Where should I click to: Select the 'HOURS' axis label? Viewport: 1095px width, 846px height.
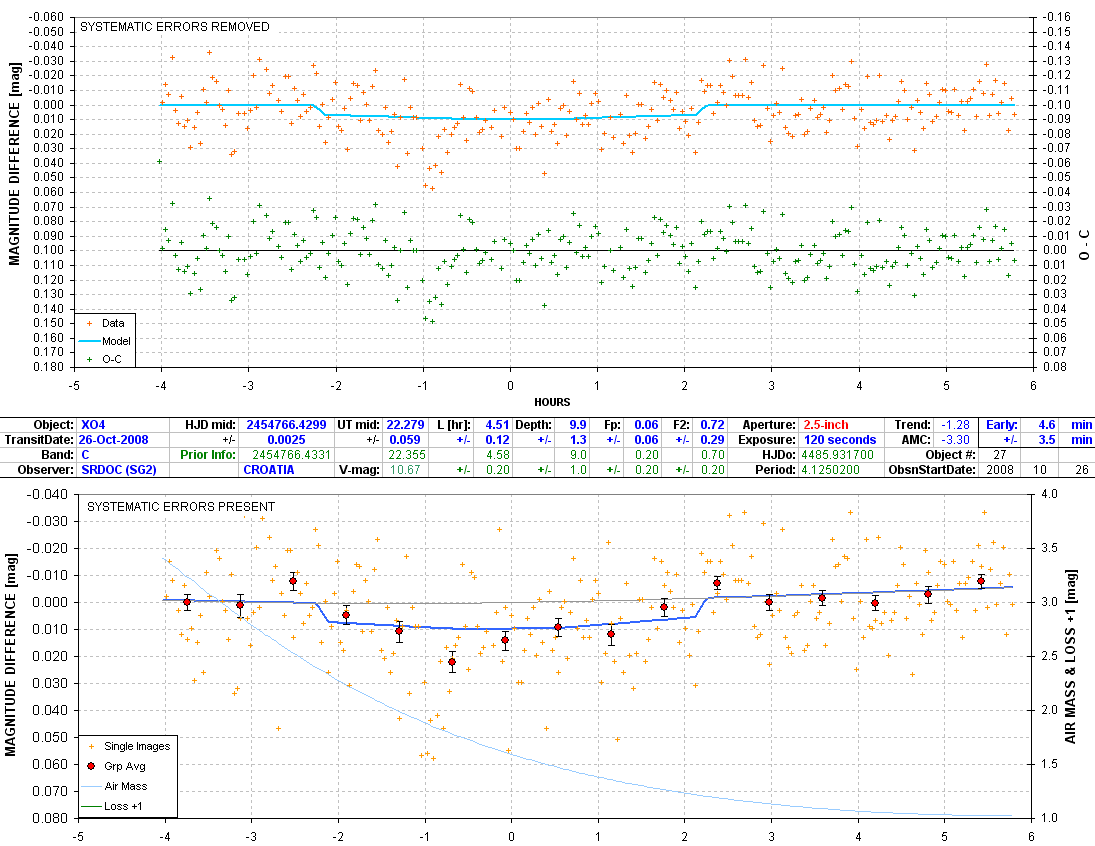[552, 402]
